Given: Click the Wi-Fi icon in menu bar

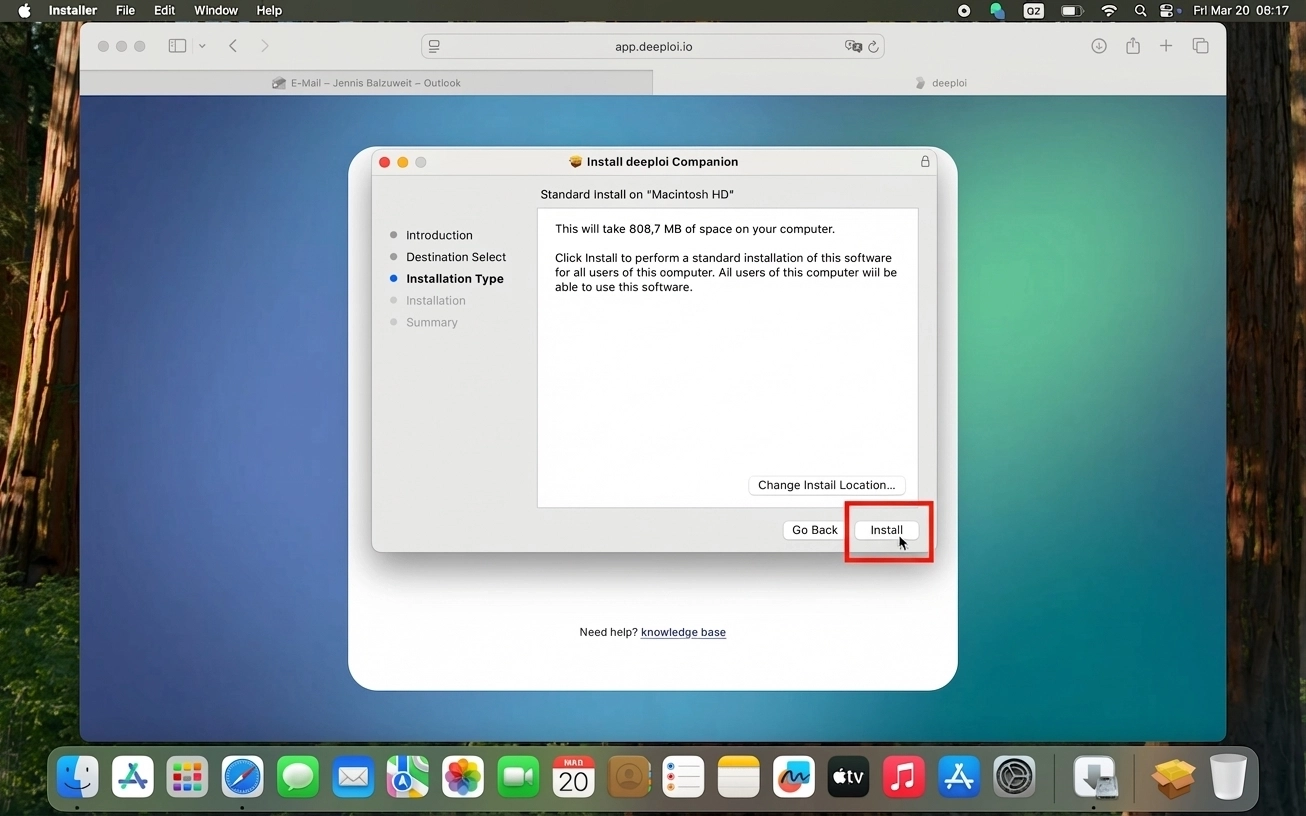Looking at the screenshot, I should point(1108,11).
